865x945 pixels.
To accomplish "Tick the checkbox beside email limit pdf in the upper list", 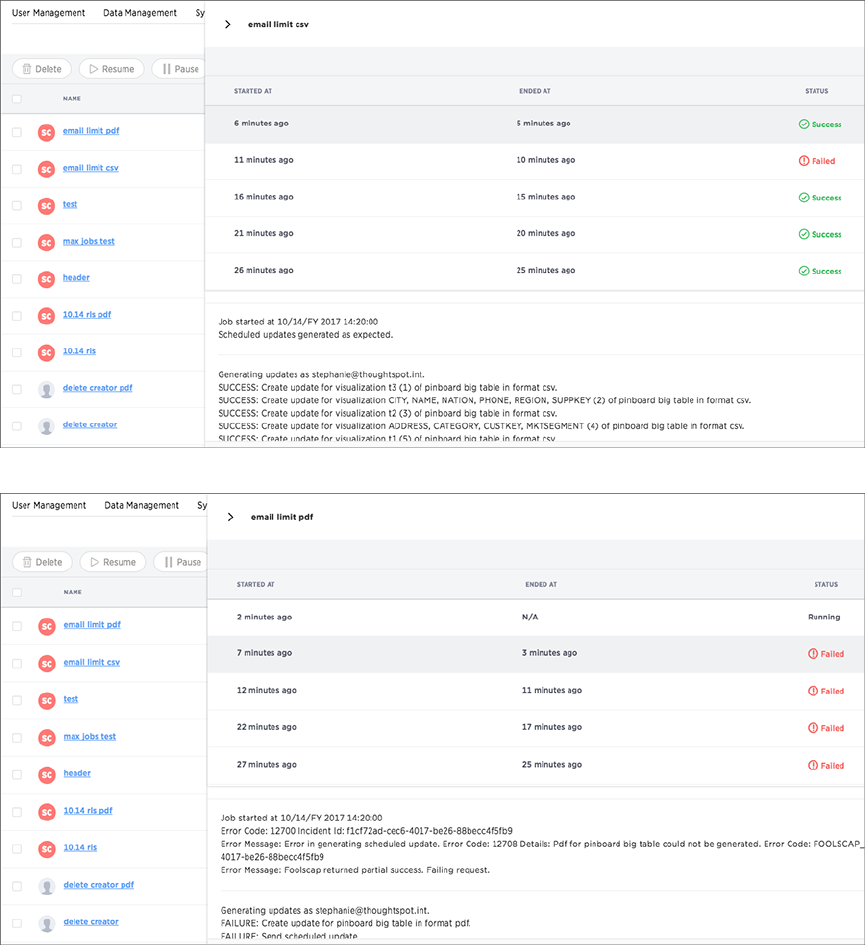I will tap(16, 132).
